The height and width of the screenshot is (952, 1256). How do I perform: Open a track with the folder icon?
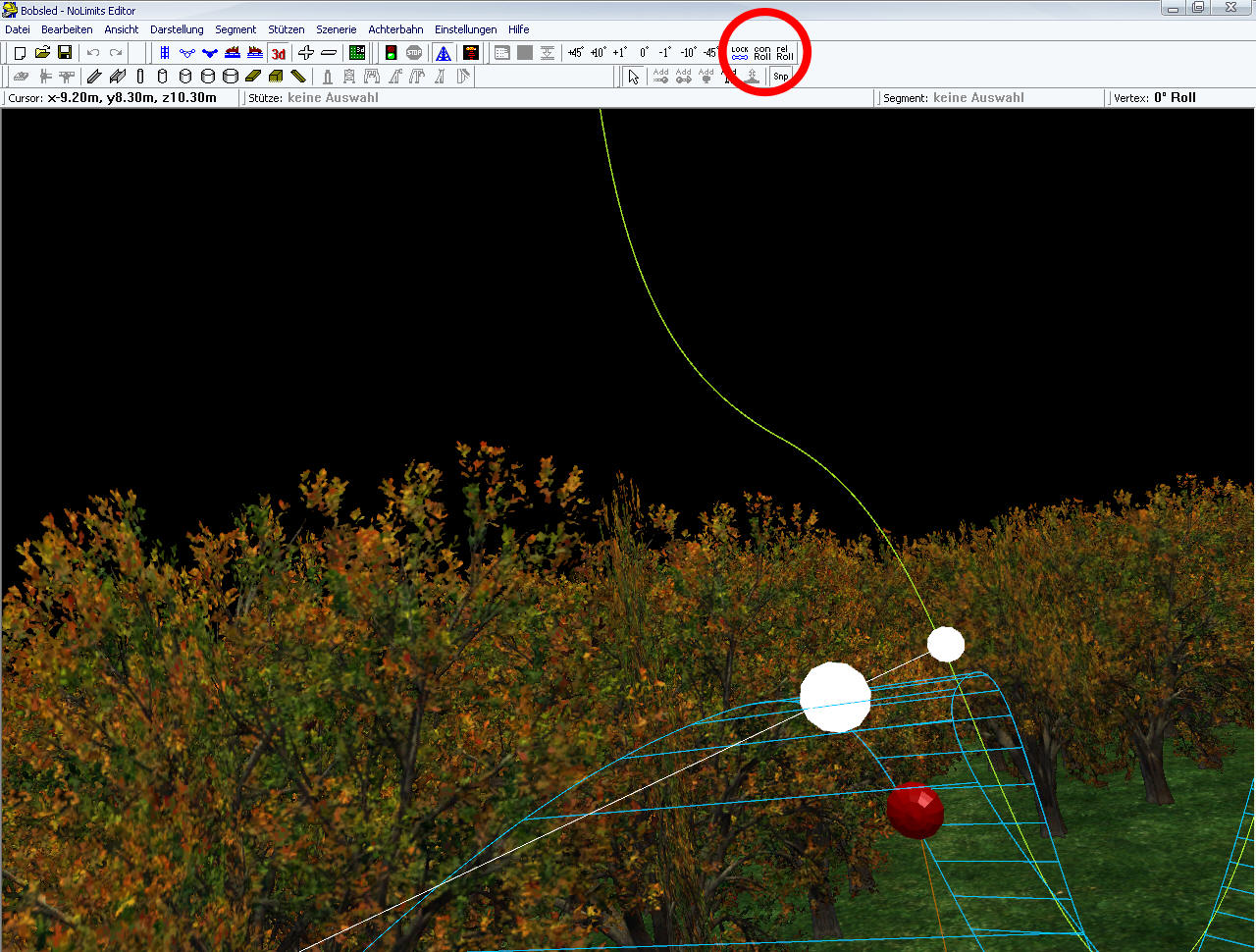coord(42,53)
